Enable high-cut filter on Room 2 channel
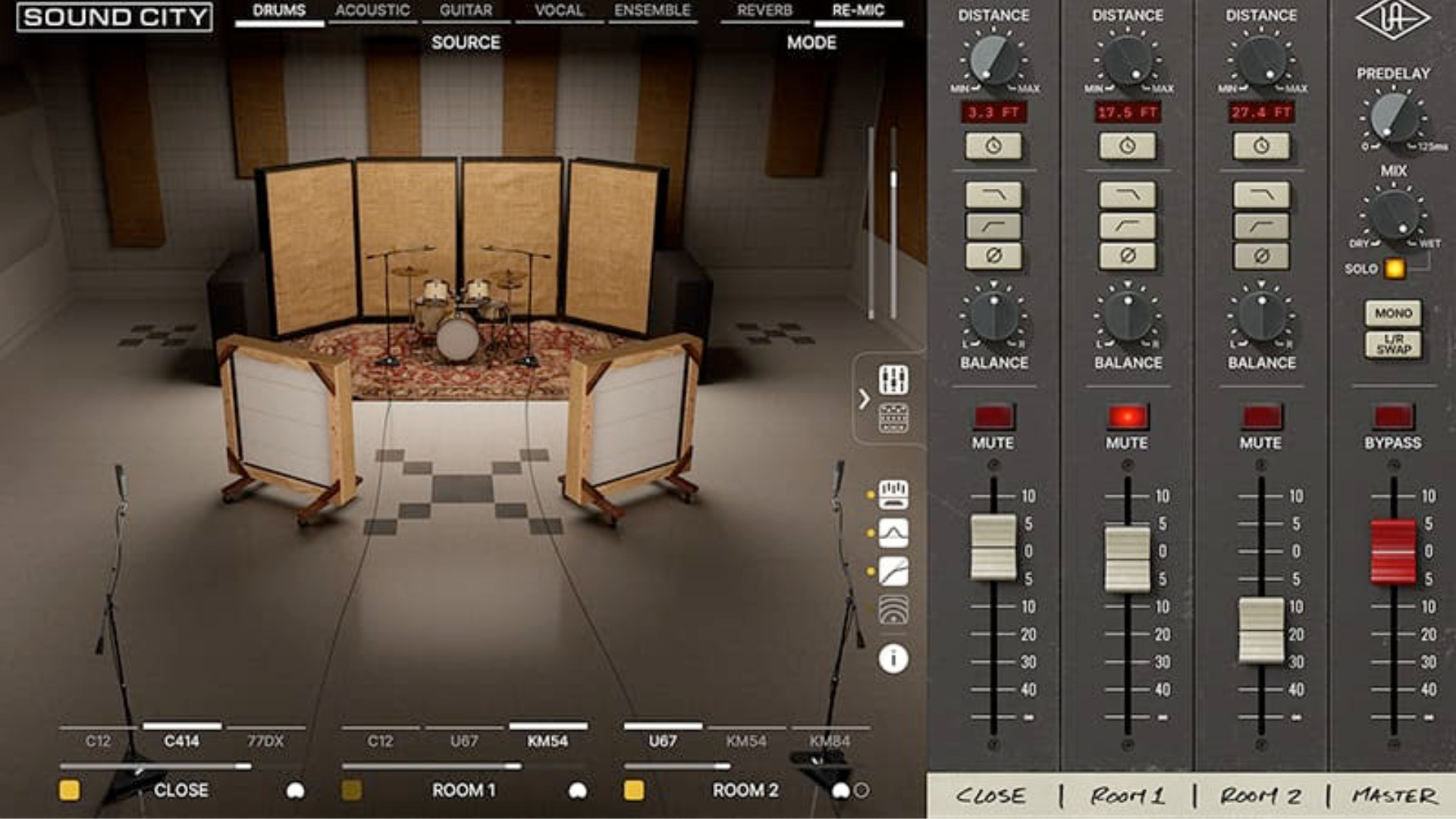Image resolution: width=1456 pixels, height=819 pixels. [1260, 196]
